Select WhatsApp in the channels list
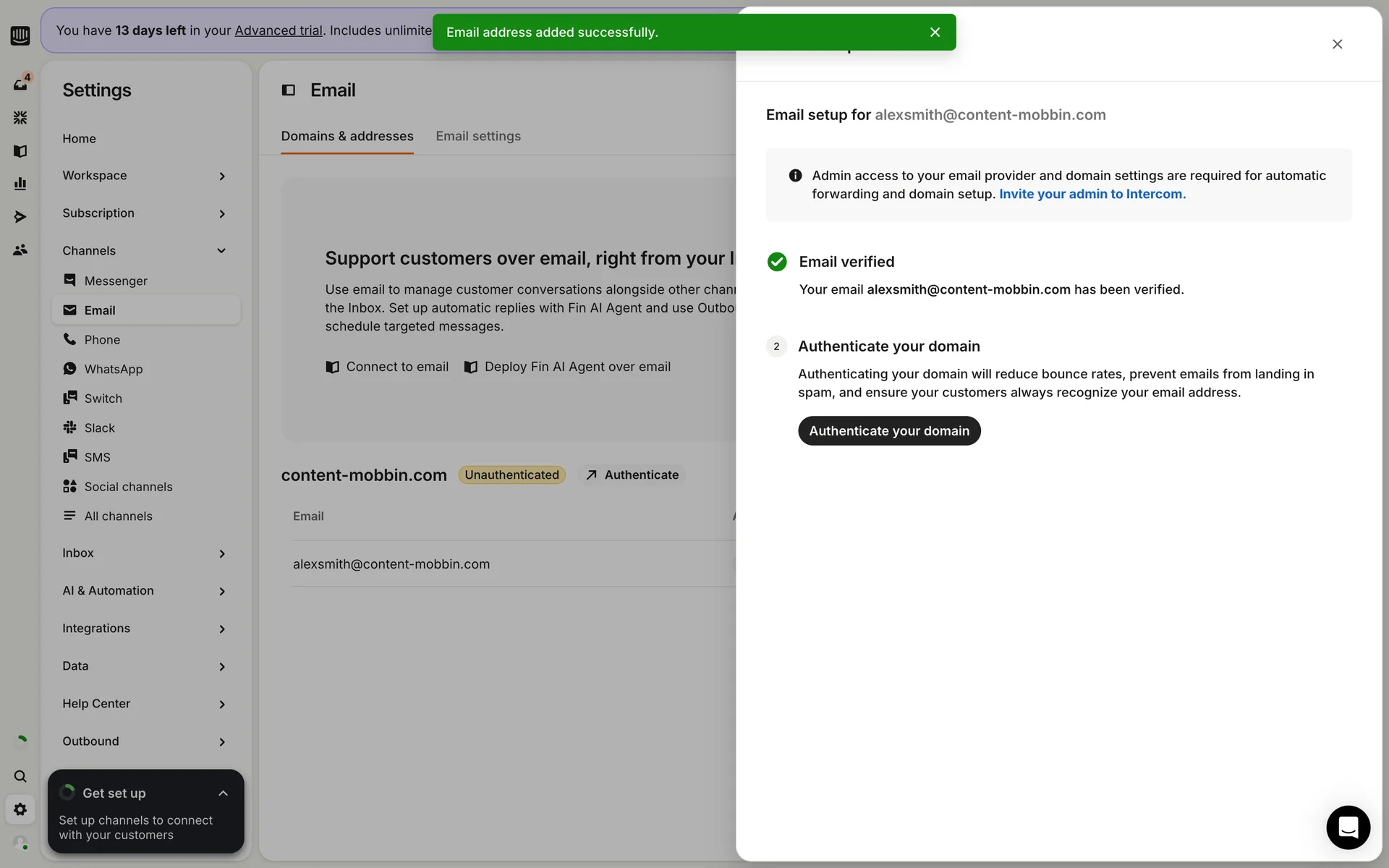The width and height of the screenshot is (1389, 868). coord(114,369)
